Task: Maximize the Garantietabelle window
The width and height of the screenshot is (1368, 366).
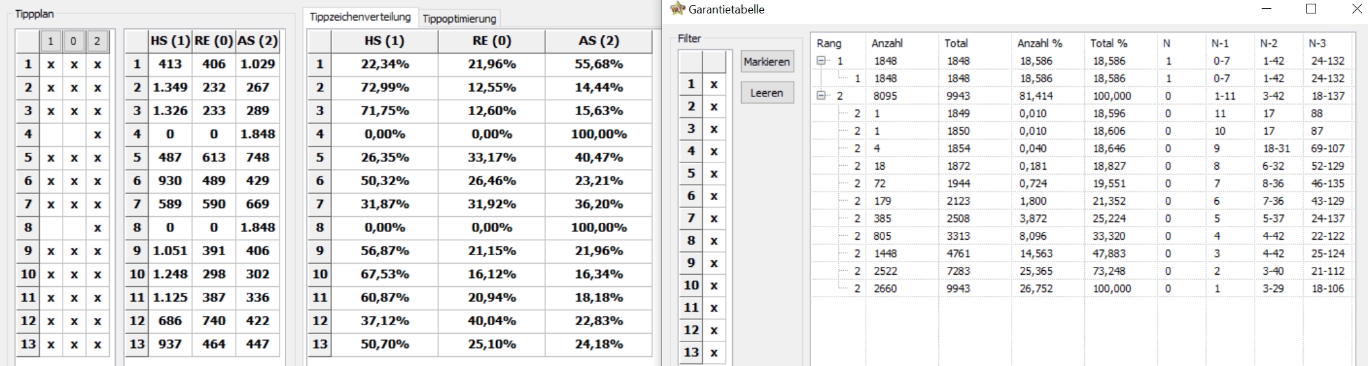Action: [x=1311, y=9]
